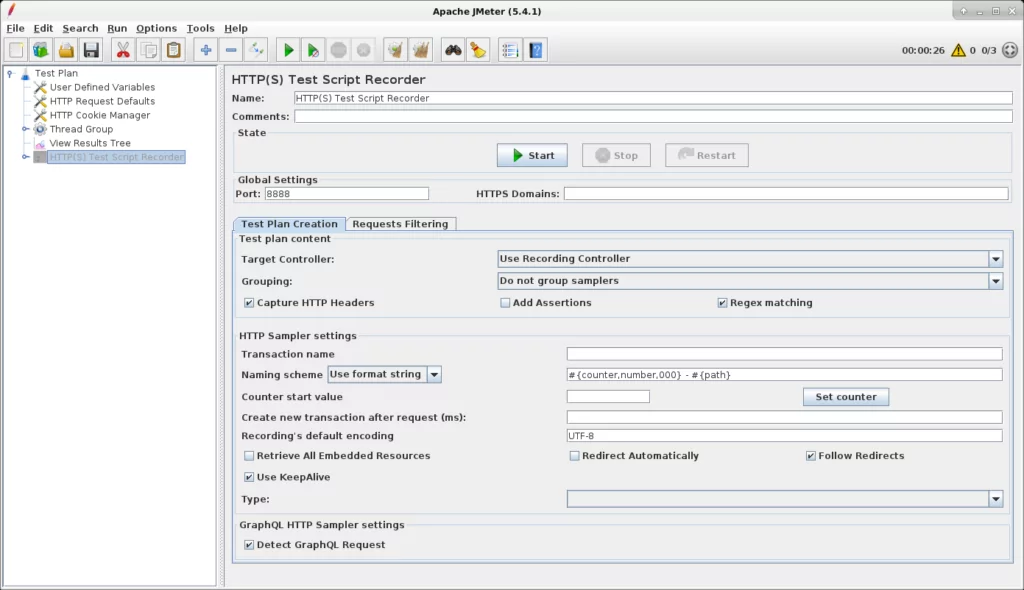1024x590 pixels.
Task: Expand all nodes with the plus icon
Action: pos(206,50)
